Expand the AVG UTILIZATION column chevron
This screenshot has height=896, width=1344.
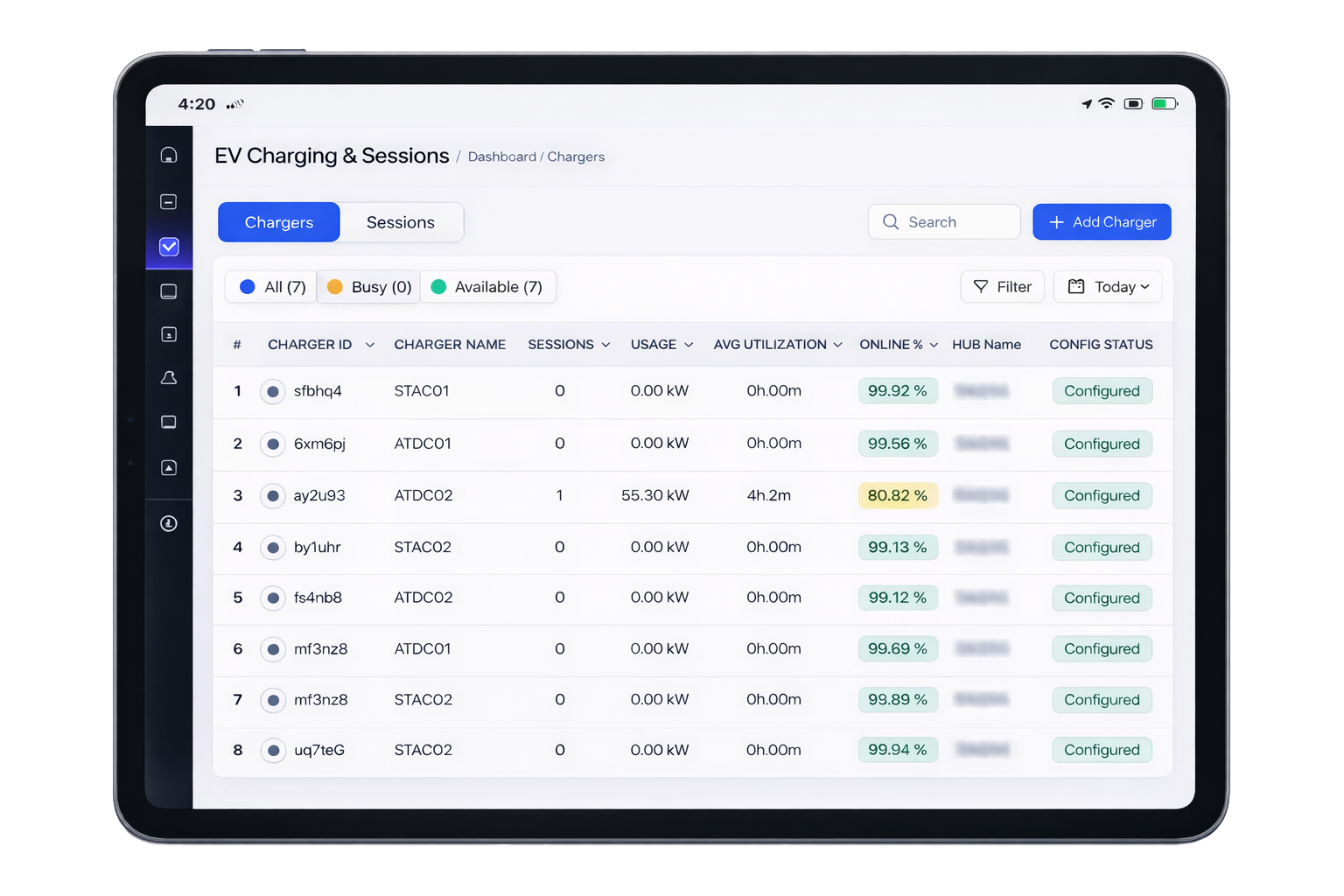click(x=837, y=345)
